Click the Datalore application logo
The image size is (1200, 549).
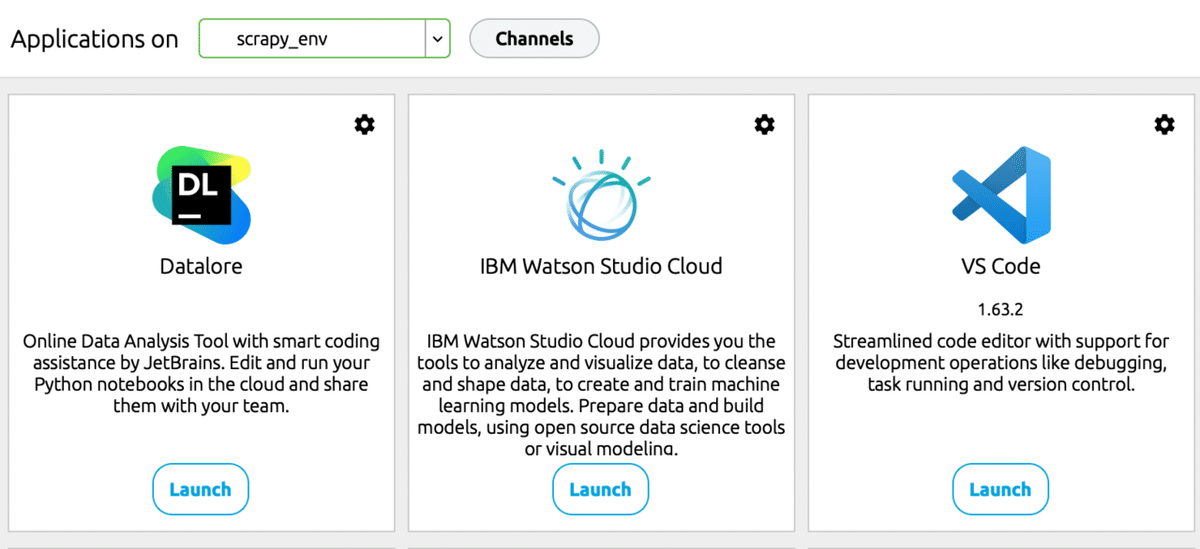[201, 195]
